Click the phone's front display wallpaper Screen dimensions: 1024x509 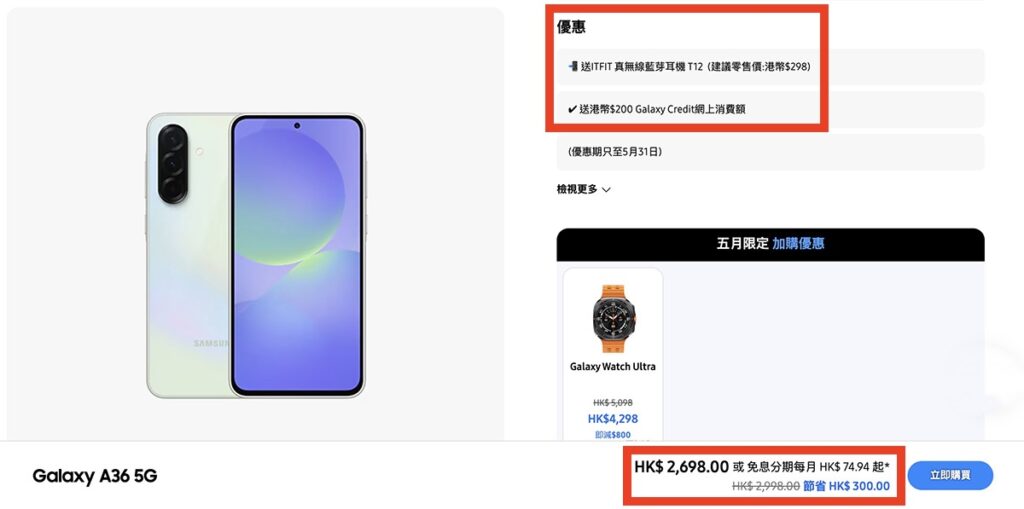click(297, 255)
